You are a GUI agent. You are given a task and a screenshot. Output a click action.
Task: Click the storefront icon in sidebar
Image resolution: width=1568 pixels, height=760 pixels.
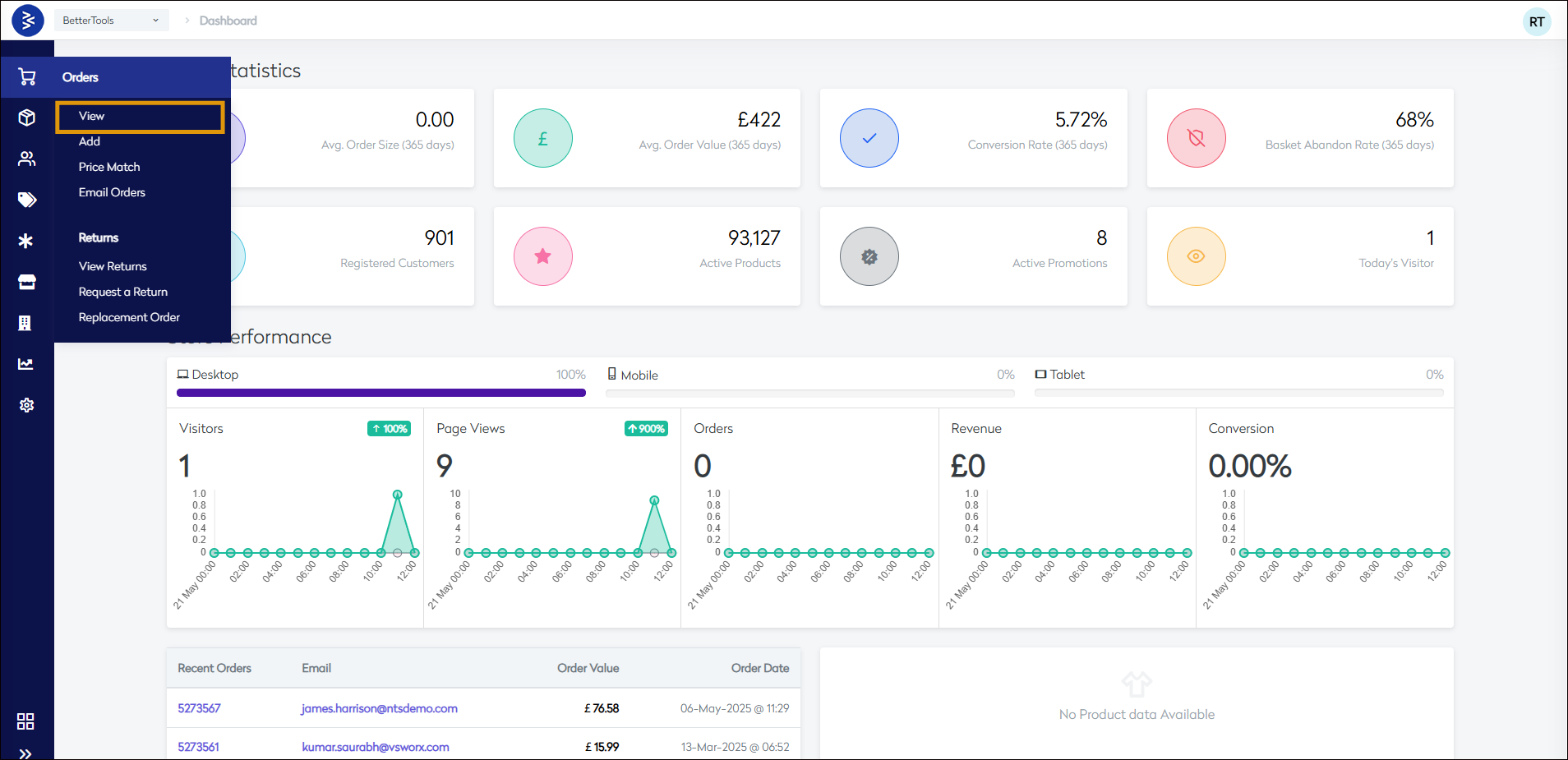[27, 282]
